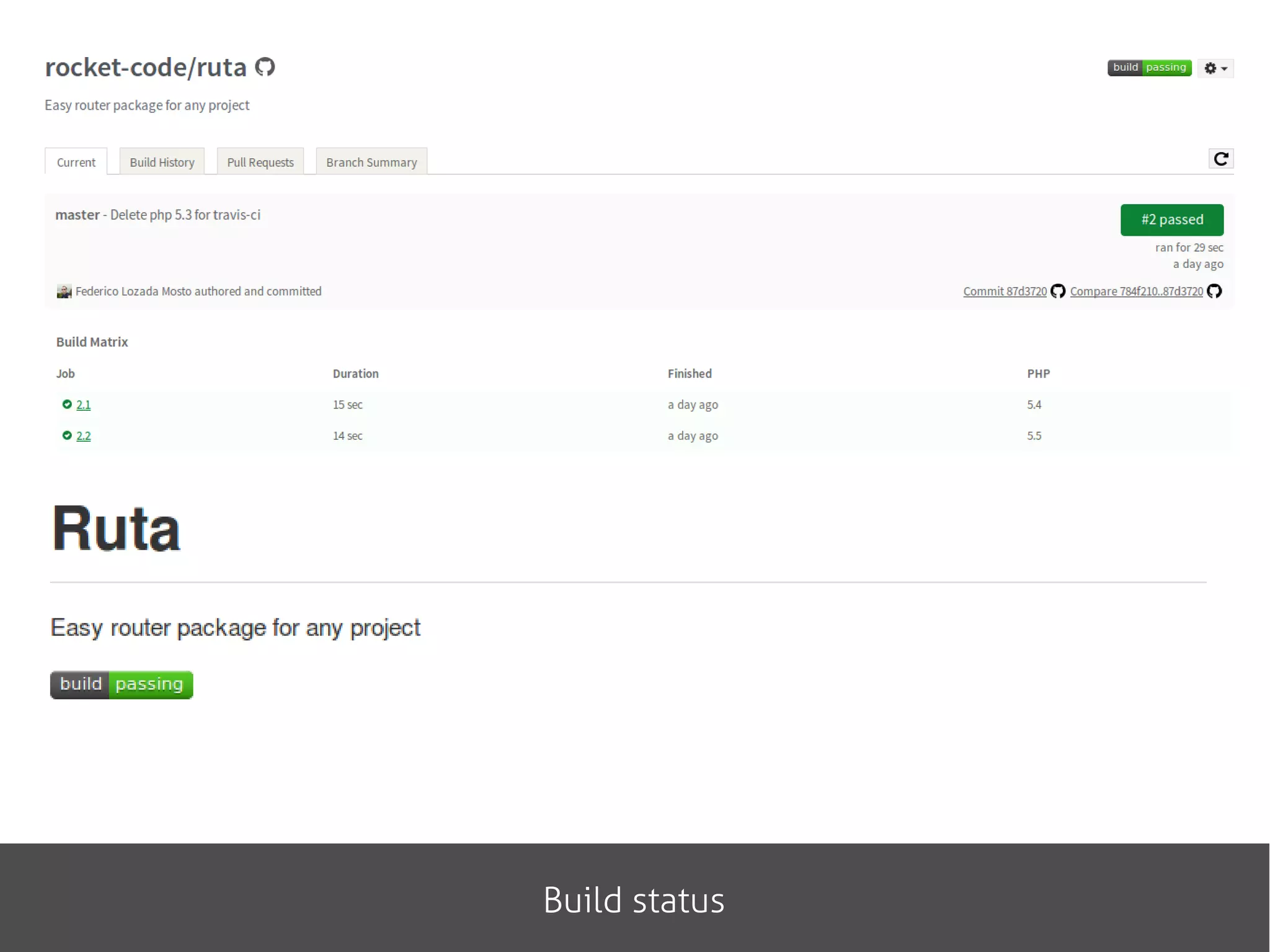Viewport: 1270px width, 952px height.
Task: Click the large build passing badge in README
Action: (122, 685)
